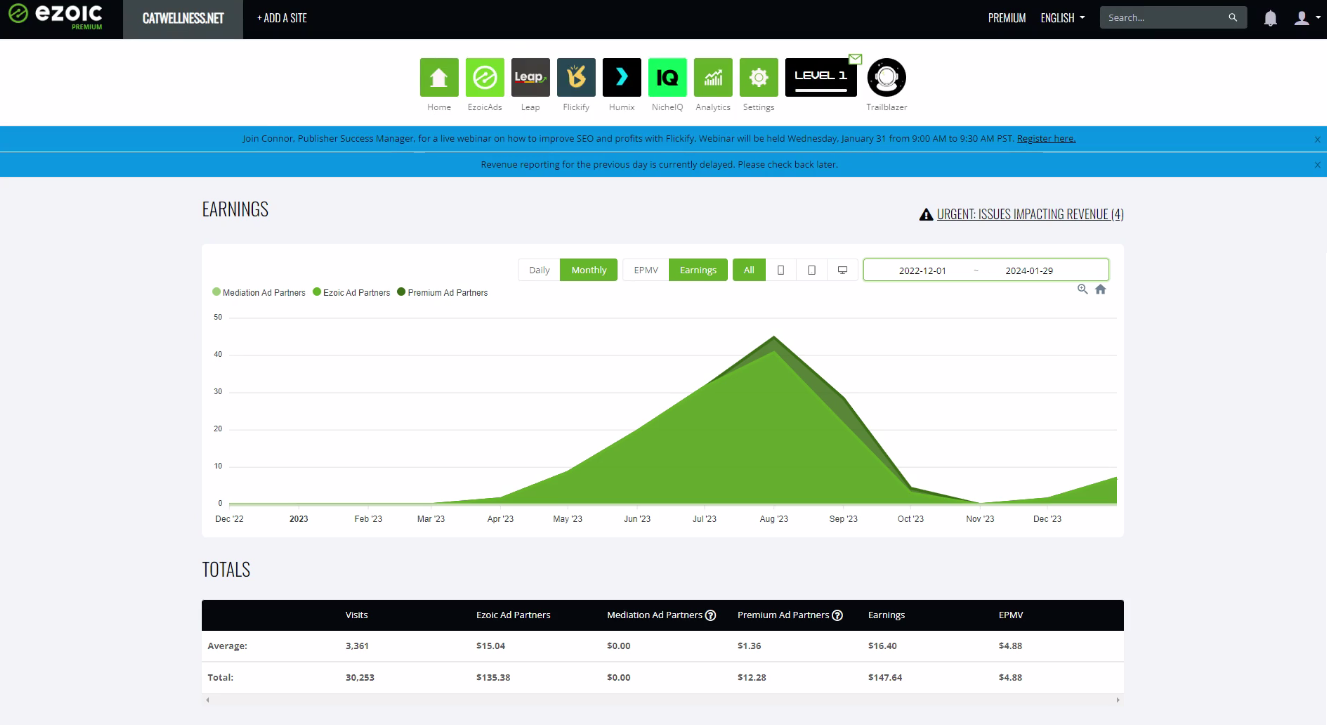
Task: Click the Level 1 badge
Action: pyautogui.click(x=821, y=77)
